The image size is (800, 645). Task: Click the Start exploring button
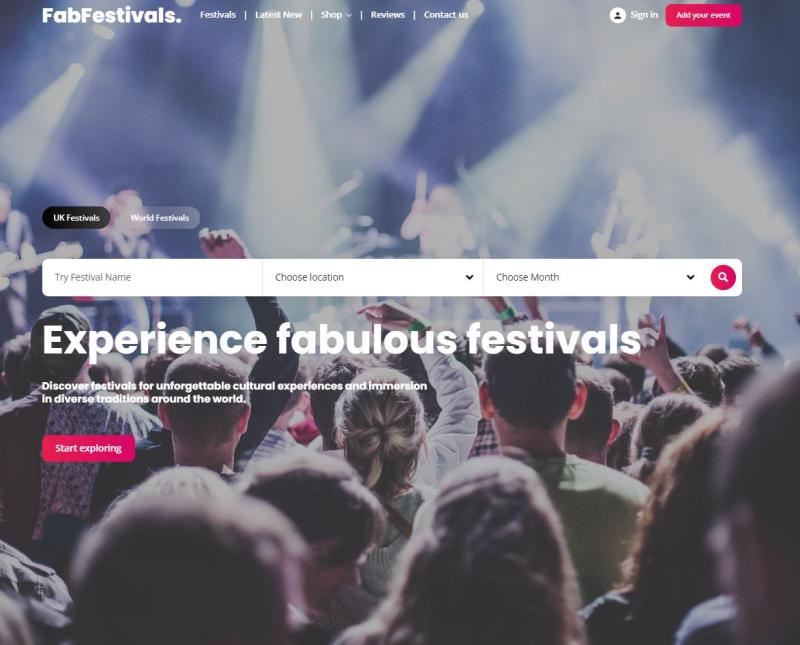(88, 448)
